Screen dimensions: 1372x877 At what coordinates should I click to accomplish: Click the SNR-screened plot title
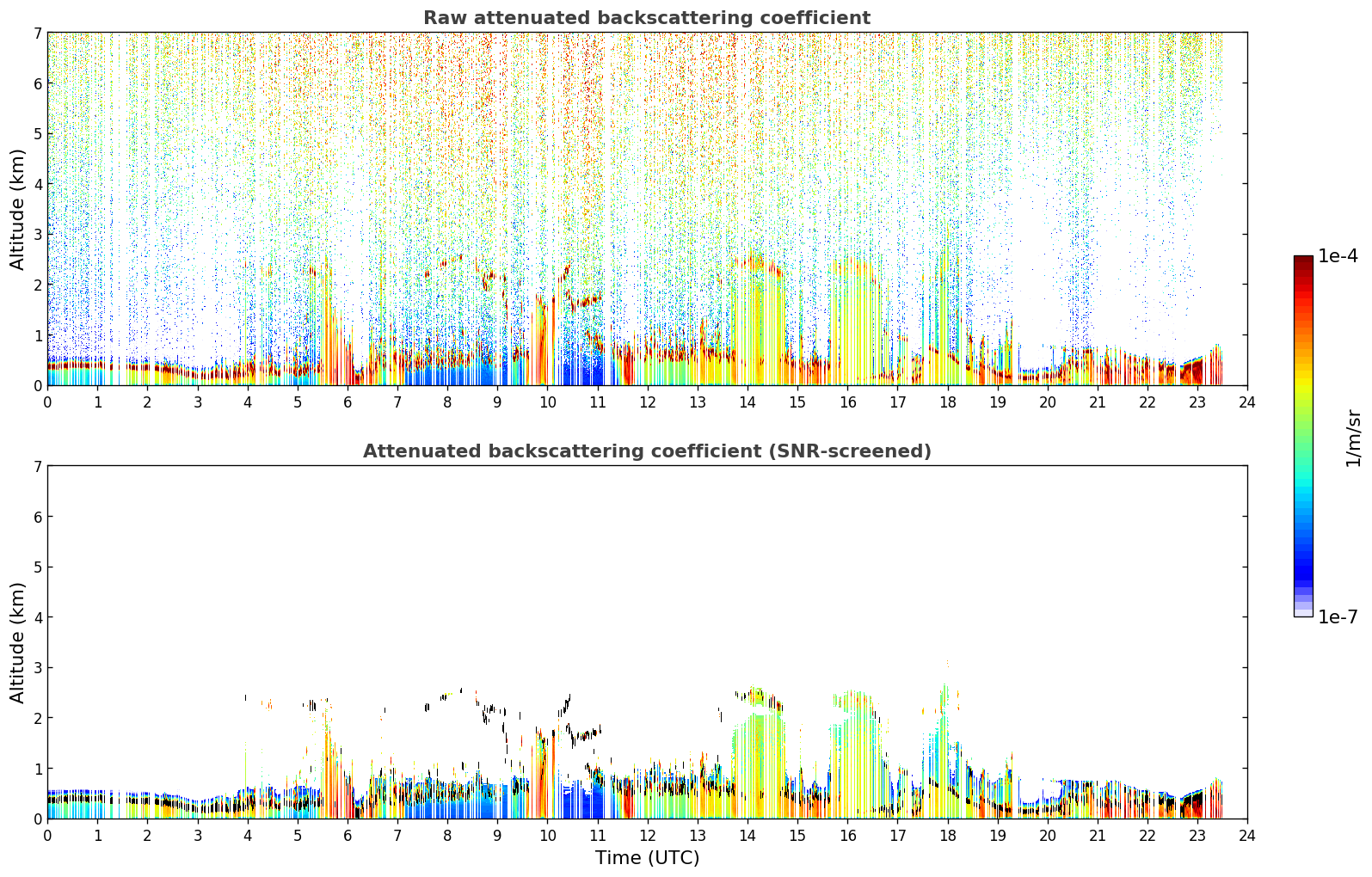click(x=647, y=451)
